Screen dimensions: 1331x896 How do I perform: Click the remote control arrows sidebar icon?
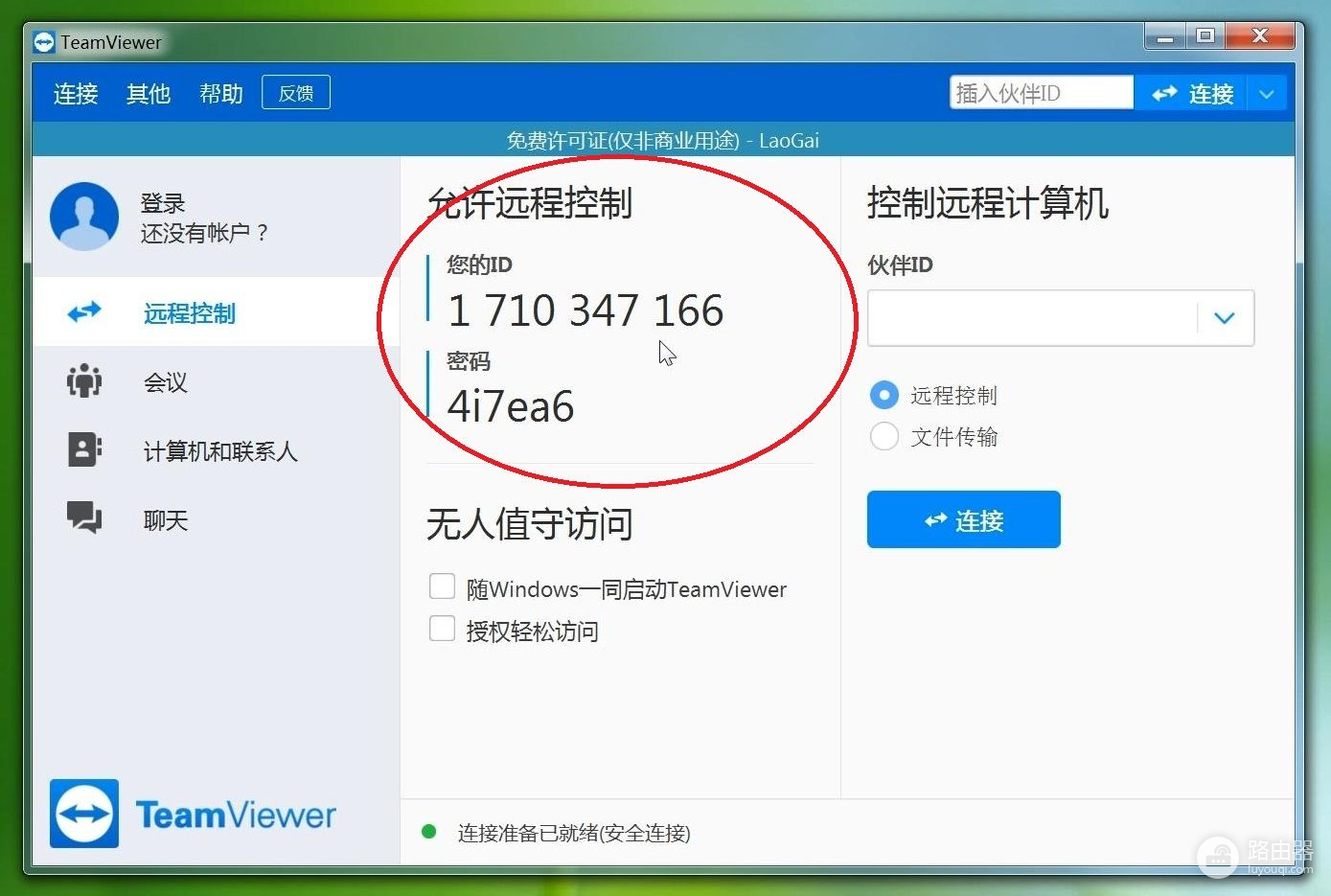pos(84,312)
